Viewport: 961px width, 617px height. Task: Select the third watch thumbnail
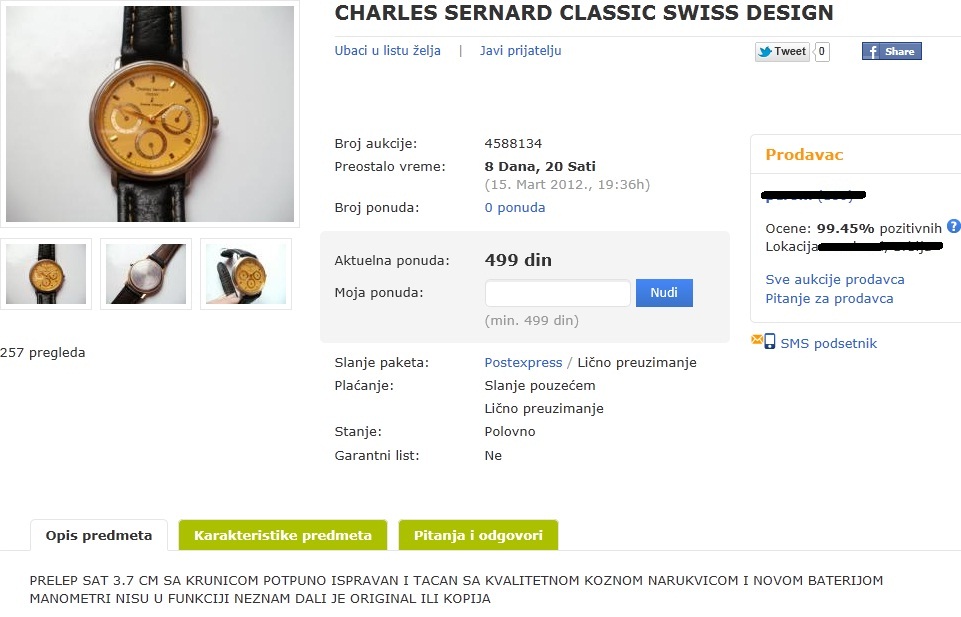tap(246, 273)
